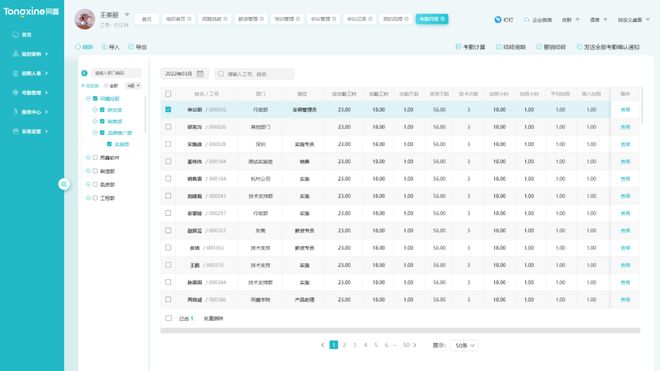Select the 全部 radio option above the department tree
Screen dimensions: 660x371
106,85
